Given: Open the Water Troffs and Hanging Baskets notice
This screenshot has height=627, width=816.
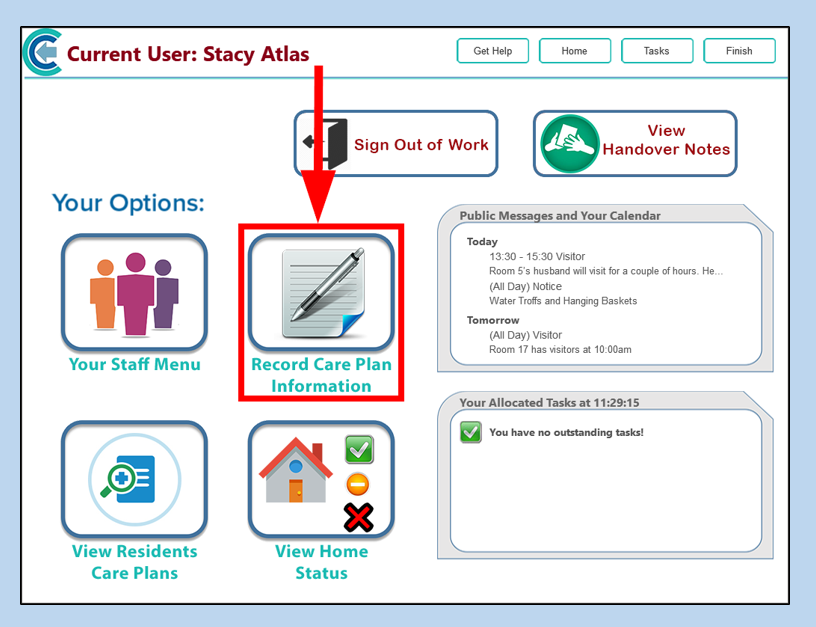Looking at the screenshot, I should coord(562,301).
